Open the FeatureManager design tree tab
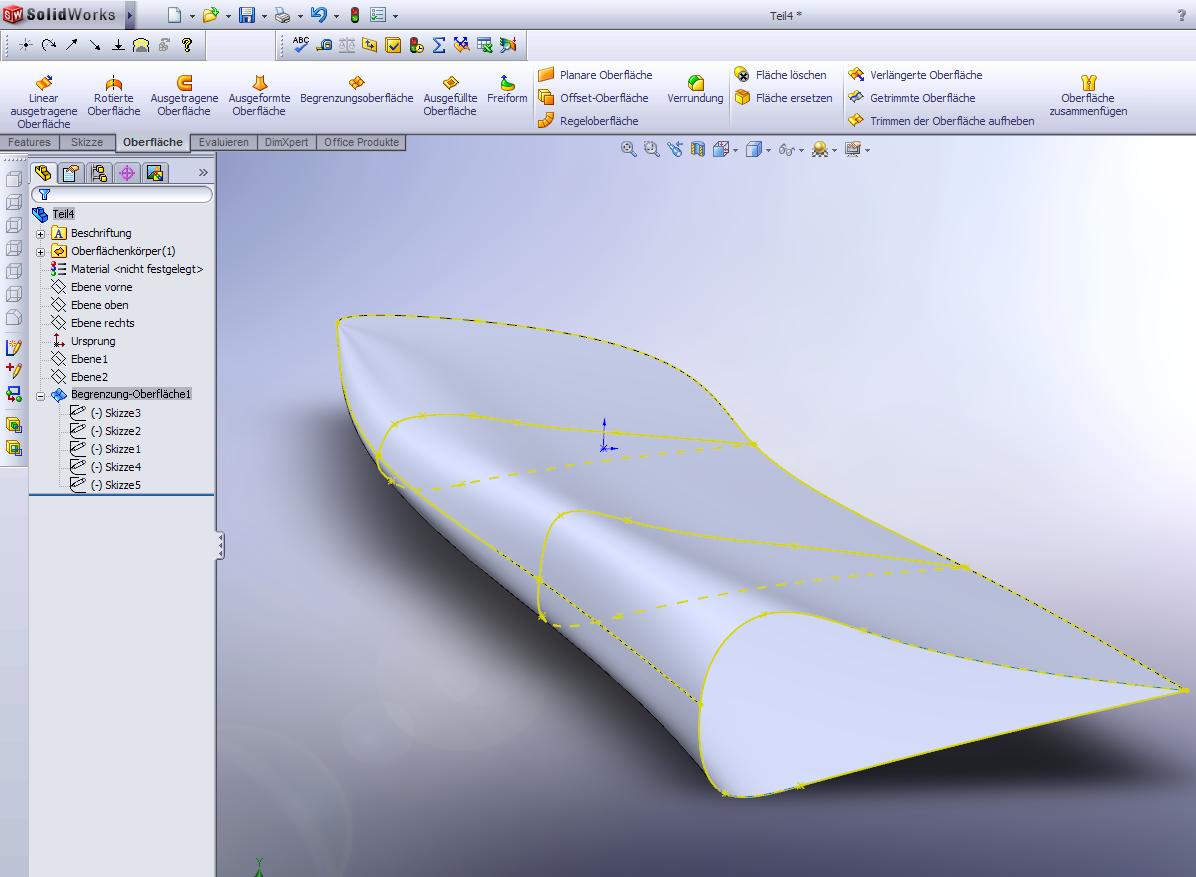The height and width of the screenshot is (877, 1196). point(43,173)
